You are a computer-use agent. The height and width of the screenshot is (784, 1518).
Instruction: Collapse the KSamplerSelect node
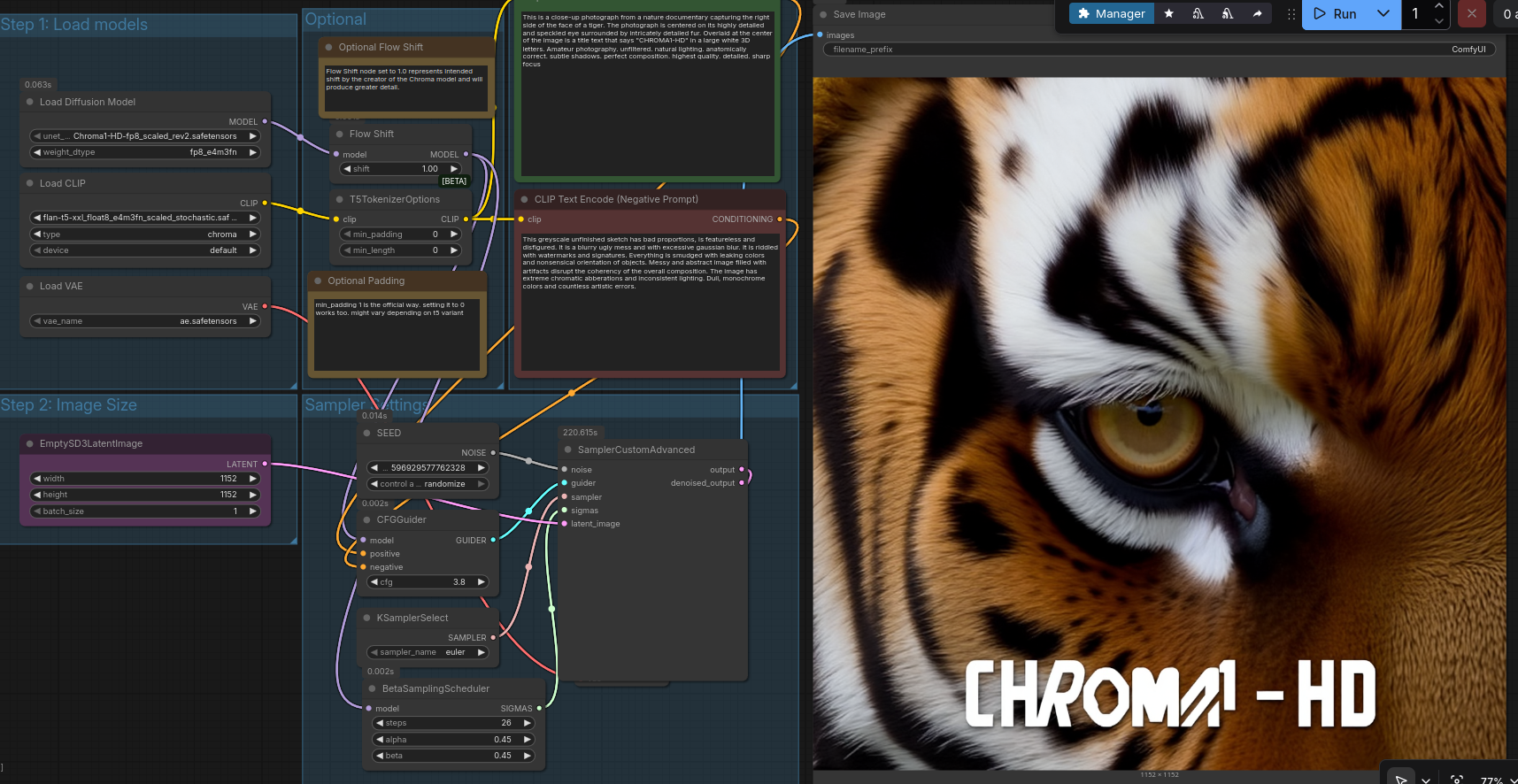[x=367, y=618]
